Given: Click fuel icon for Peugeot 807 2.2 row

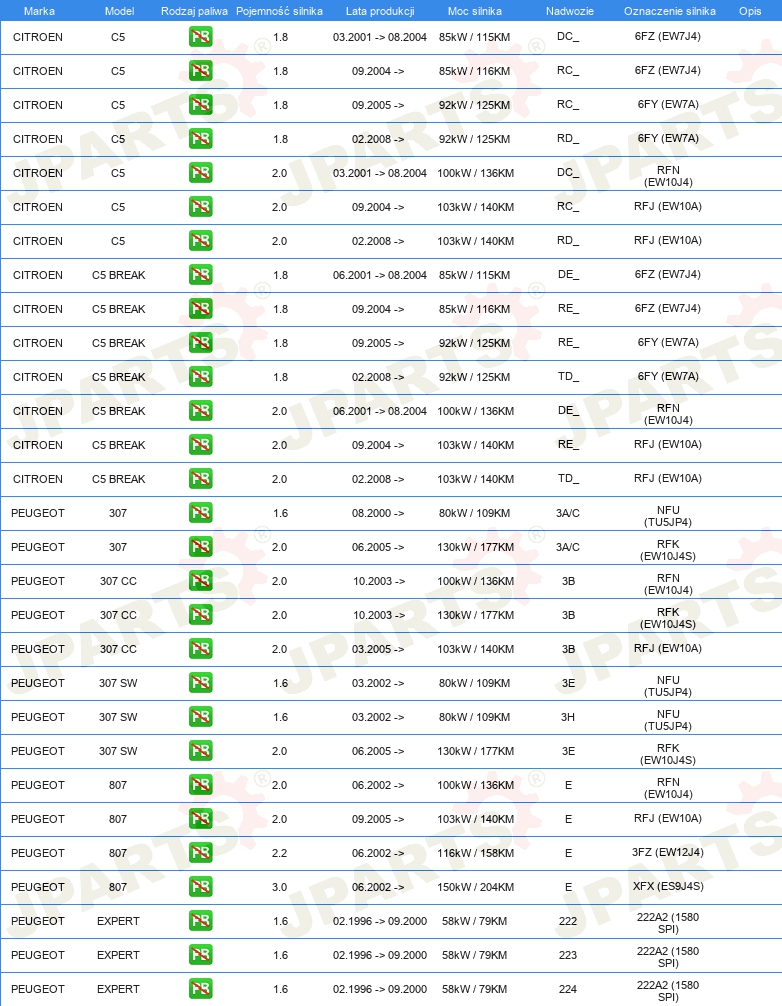Looking at the screenshot, I should pyautogui.click(x=201, y=853).
